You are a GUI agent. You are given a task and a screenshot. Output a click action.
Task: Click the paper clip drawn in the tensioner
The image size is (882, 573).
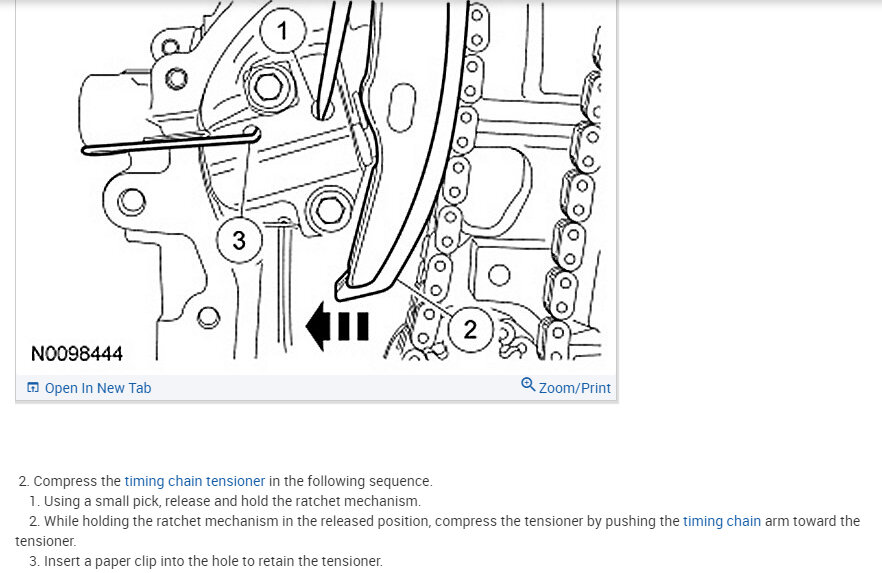click(171, 142)
